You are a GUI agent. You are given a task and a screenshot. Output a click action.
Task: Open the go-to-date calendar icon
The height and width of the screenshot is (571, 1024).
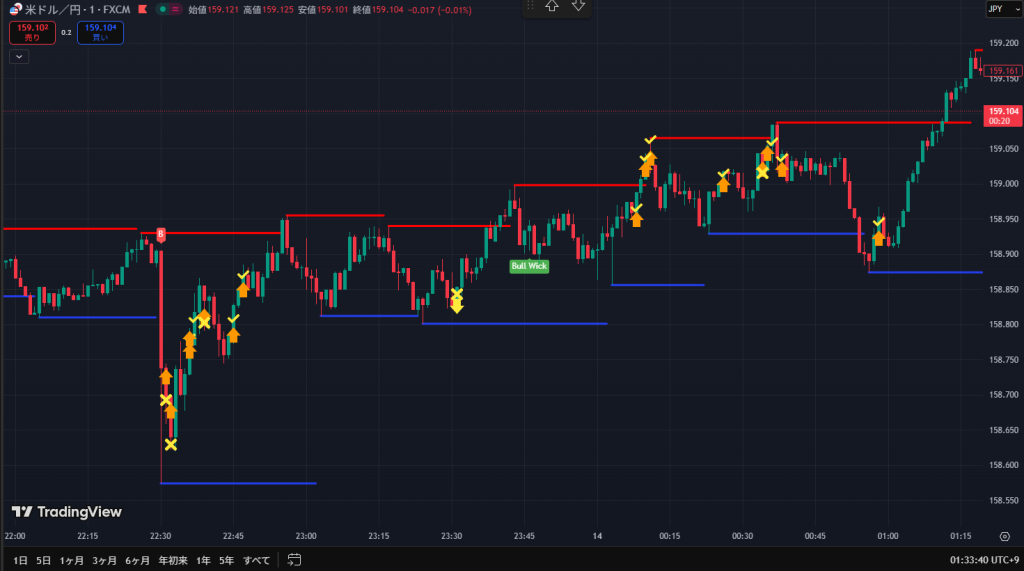click(294, 560)
